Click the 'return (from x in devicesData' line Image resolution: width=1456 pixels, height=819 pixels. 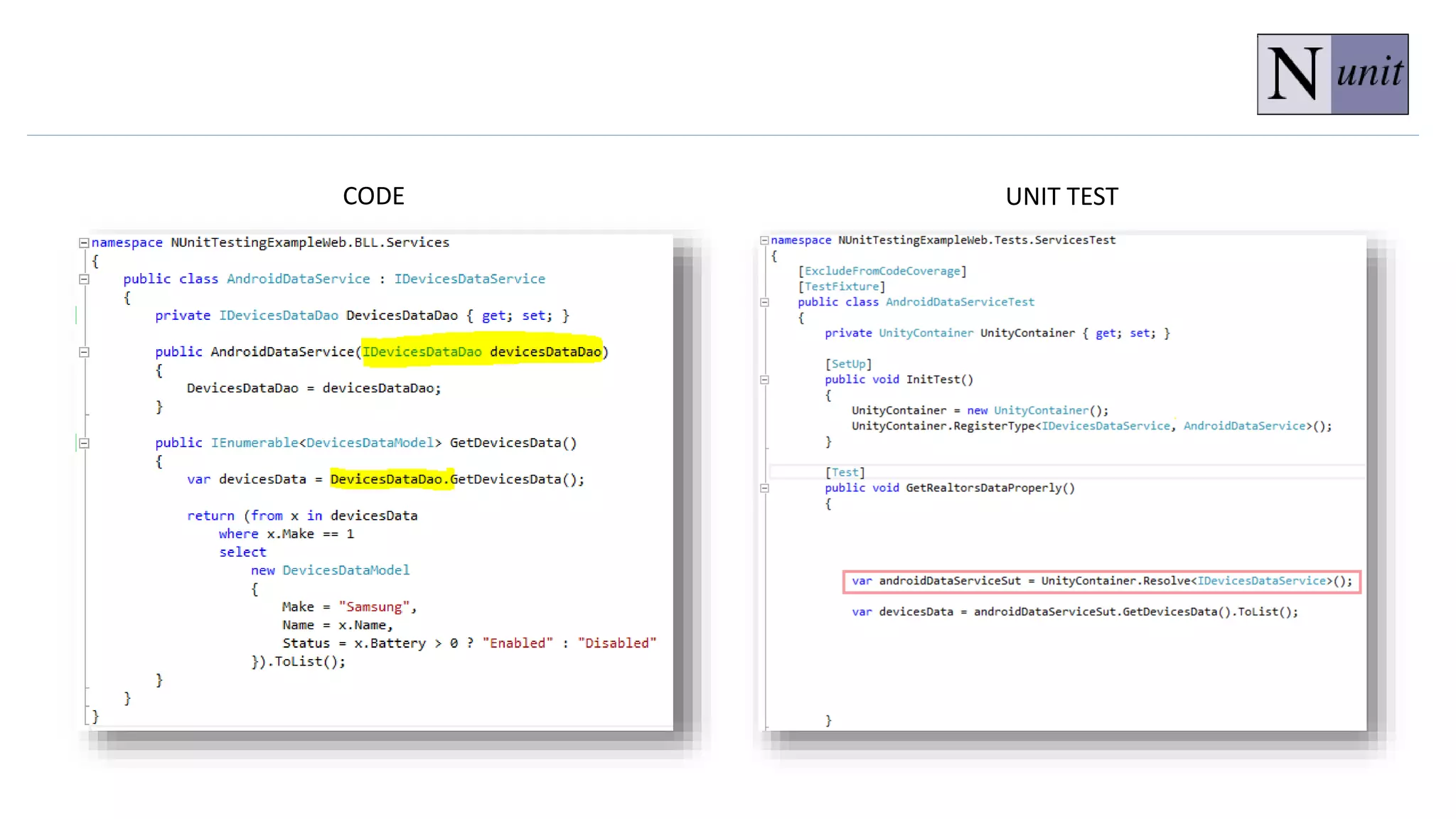(x=302, y=515)
